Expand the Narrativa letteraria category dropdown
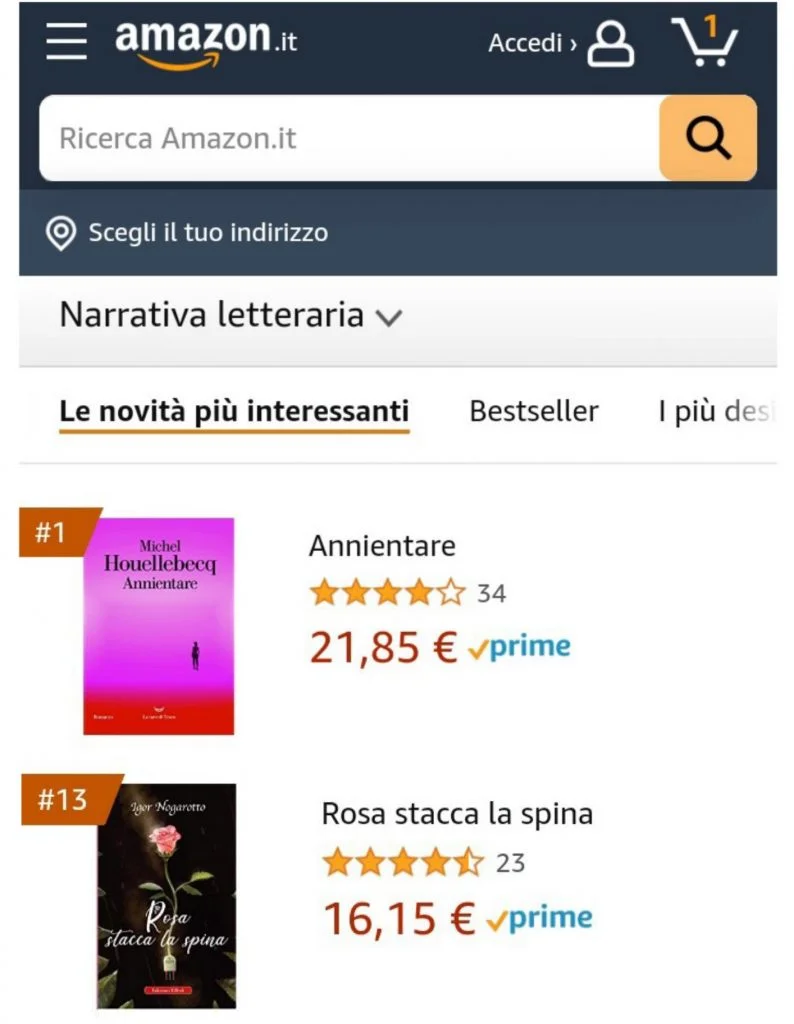 tap(230, 315)
